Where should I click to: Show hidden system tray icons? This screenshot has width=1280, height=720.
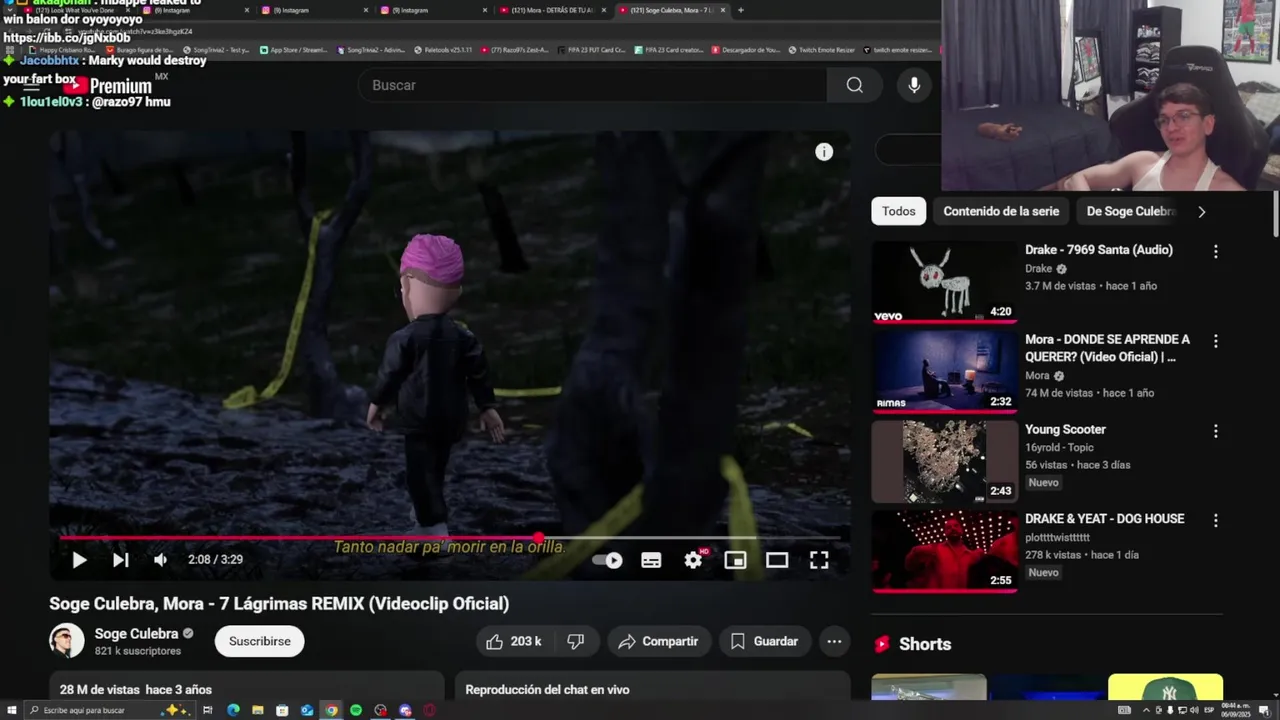pos(1146,710)
